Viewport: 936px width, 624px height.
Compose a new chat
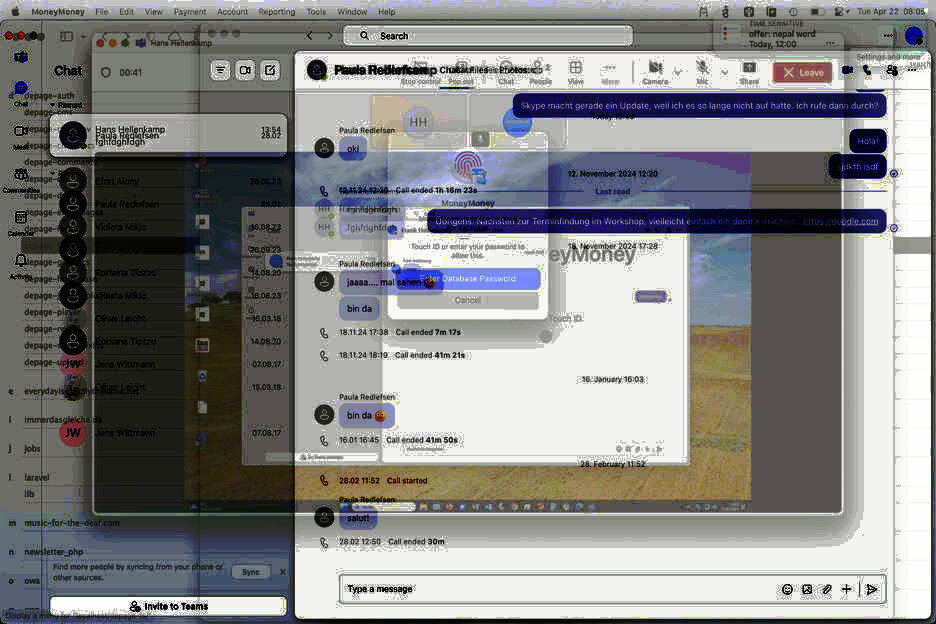tap(270, 70)
